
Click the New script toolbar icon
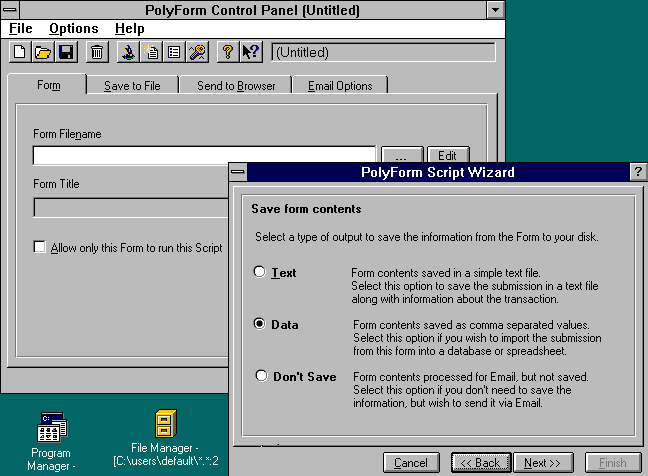[20, 52]
